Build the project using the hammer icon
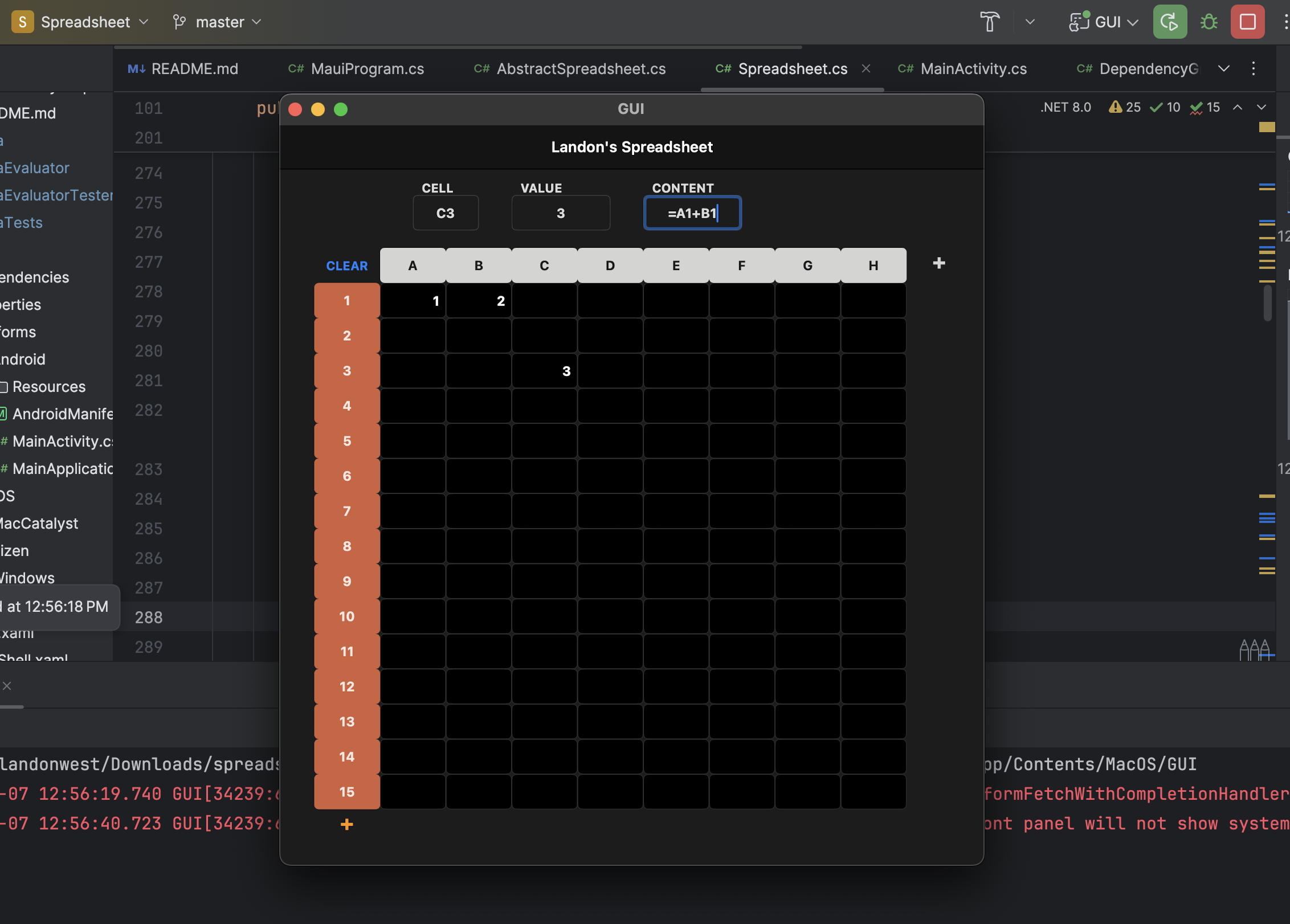 point(990,22)
